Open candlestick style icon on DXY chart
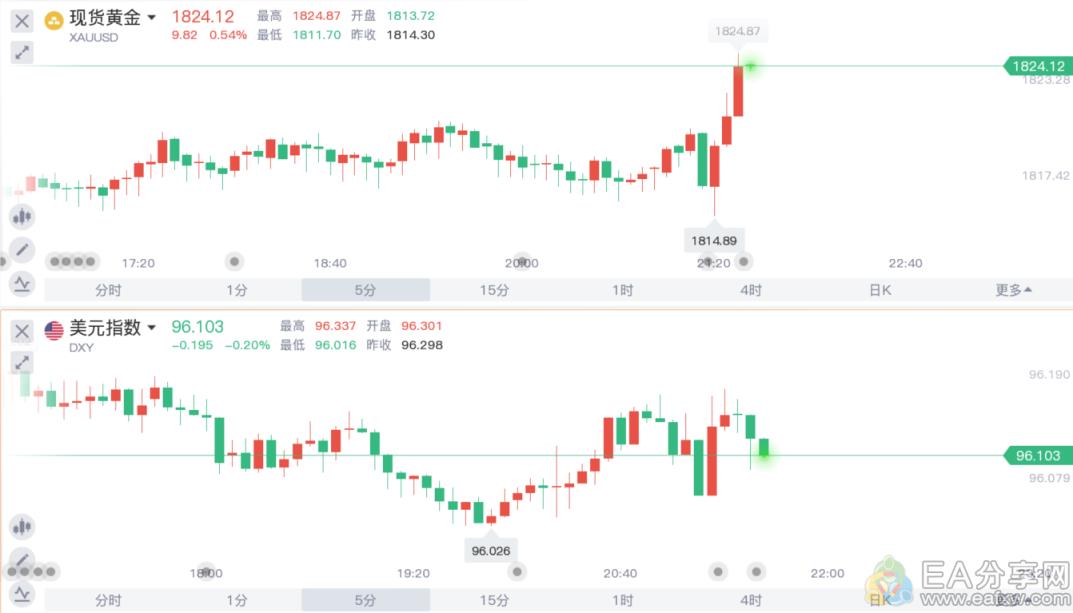This screenshot has height=613, width=1073. click(22, 527)
